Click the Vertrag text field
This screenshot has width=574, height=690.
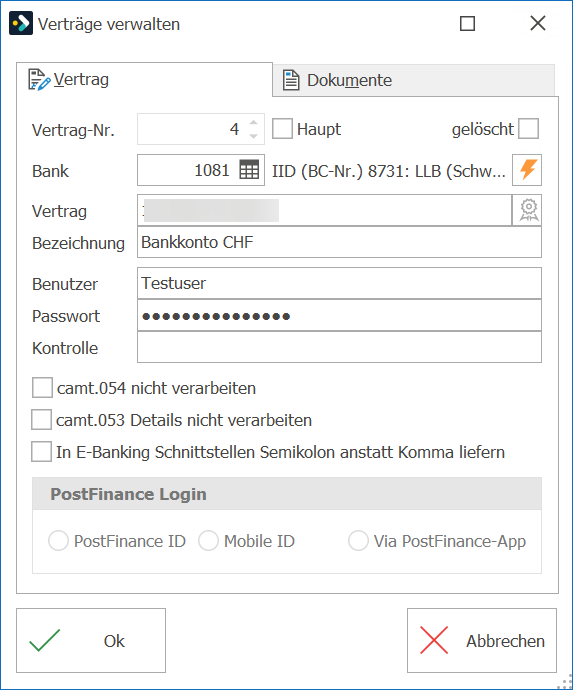coord(324,210)
